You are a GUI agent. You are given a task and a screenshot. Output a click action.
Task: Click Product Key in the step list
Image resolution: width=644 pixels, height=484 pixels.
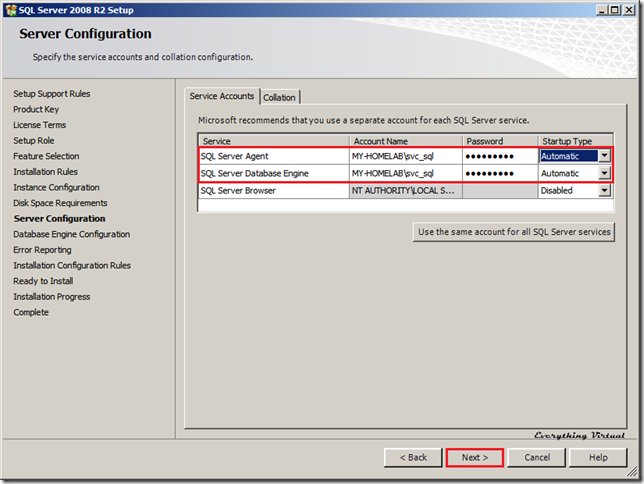[36, 109]
